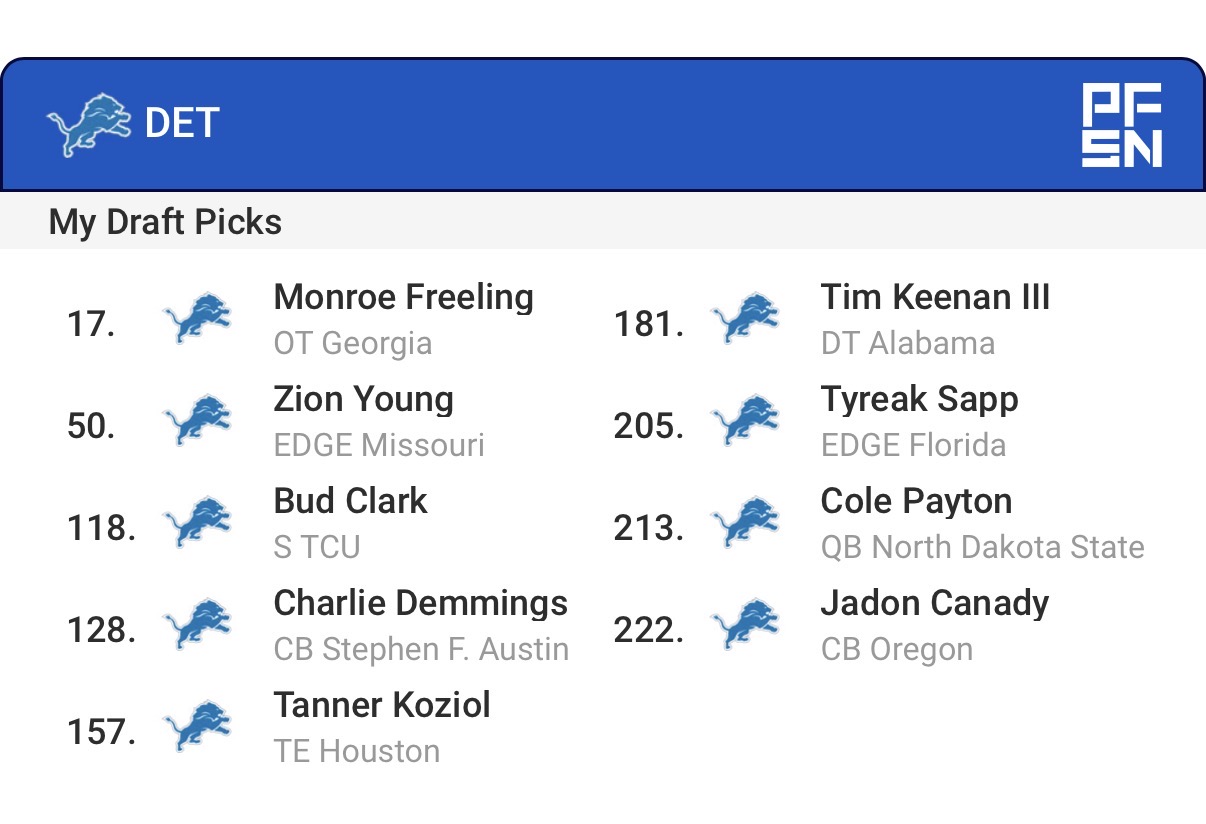The image size is (1206, 824).
Task: Select the Jadon Canady player name
Action: click(x=934, y=604)
